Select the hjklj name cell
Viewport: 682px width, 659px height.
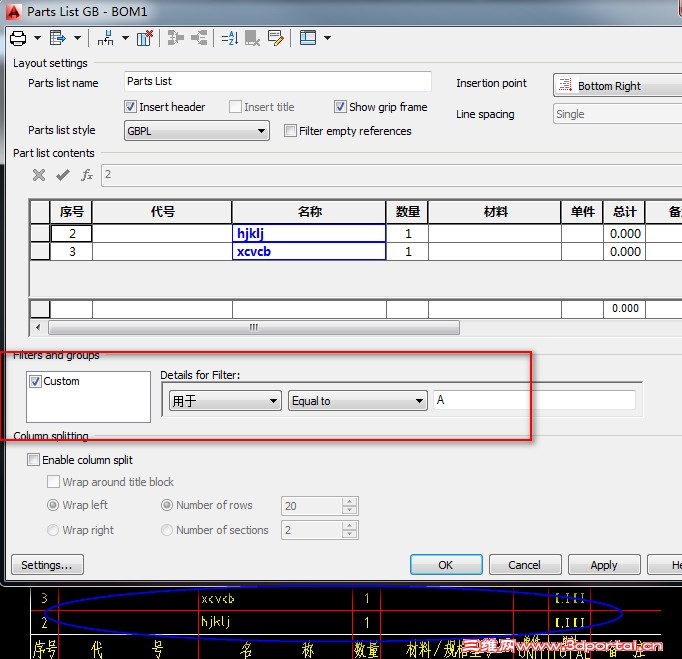pos(309,234)
